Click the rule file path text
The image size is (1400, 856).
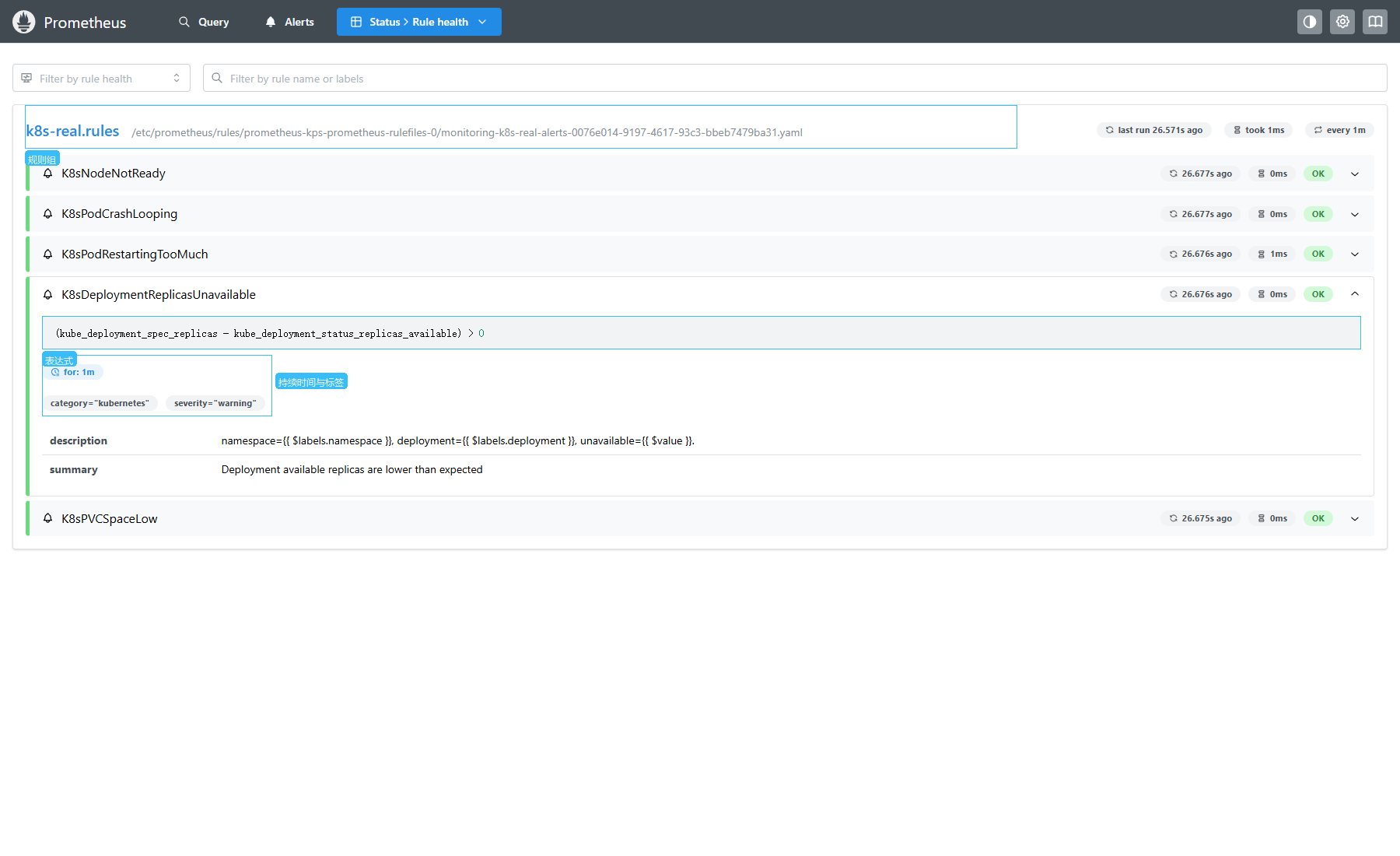click(x=467, y=132)
